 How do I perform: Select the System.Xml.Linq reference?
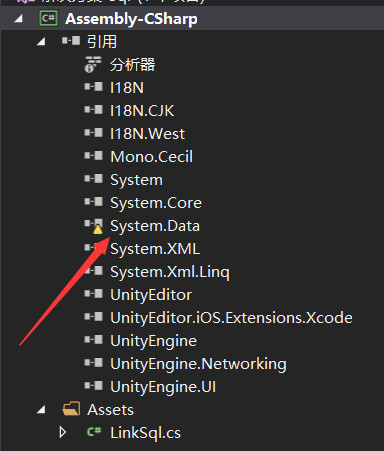click(x=170, y=272)
